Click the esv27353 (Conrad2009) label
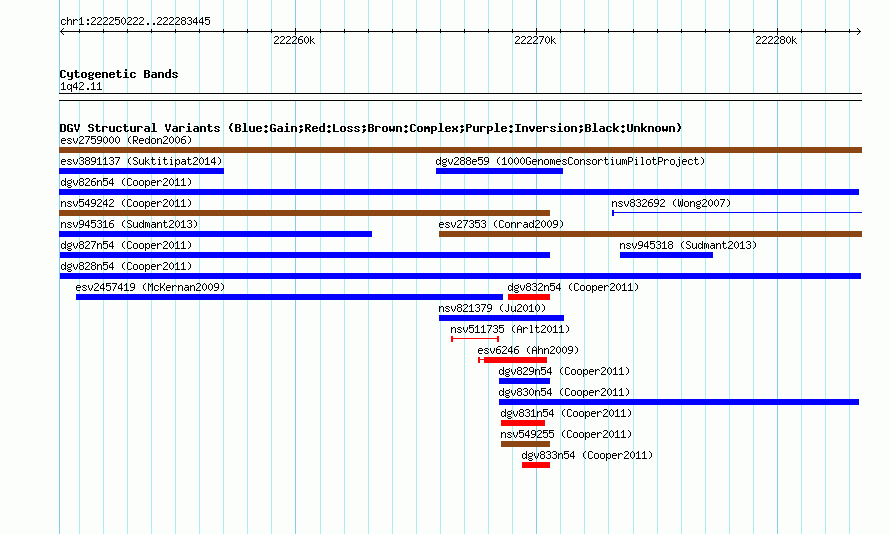Viewport: 890px width, 534px height. click(x=501, y=224)
